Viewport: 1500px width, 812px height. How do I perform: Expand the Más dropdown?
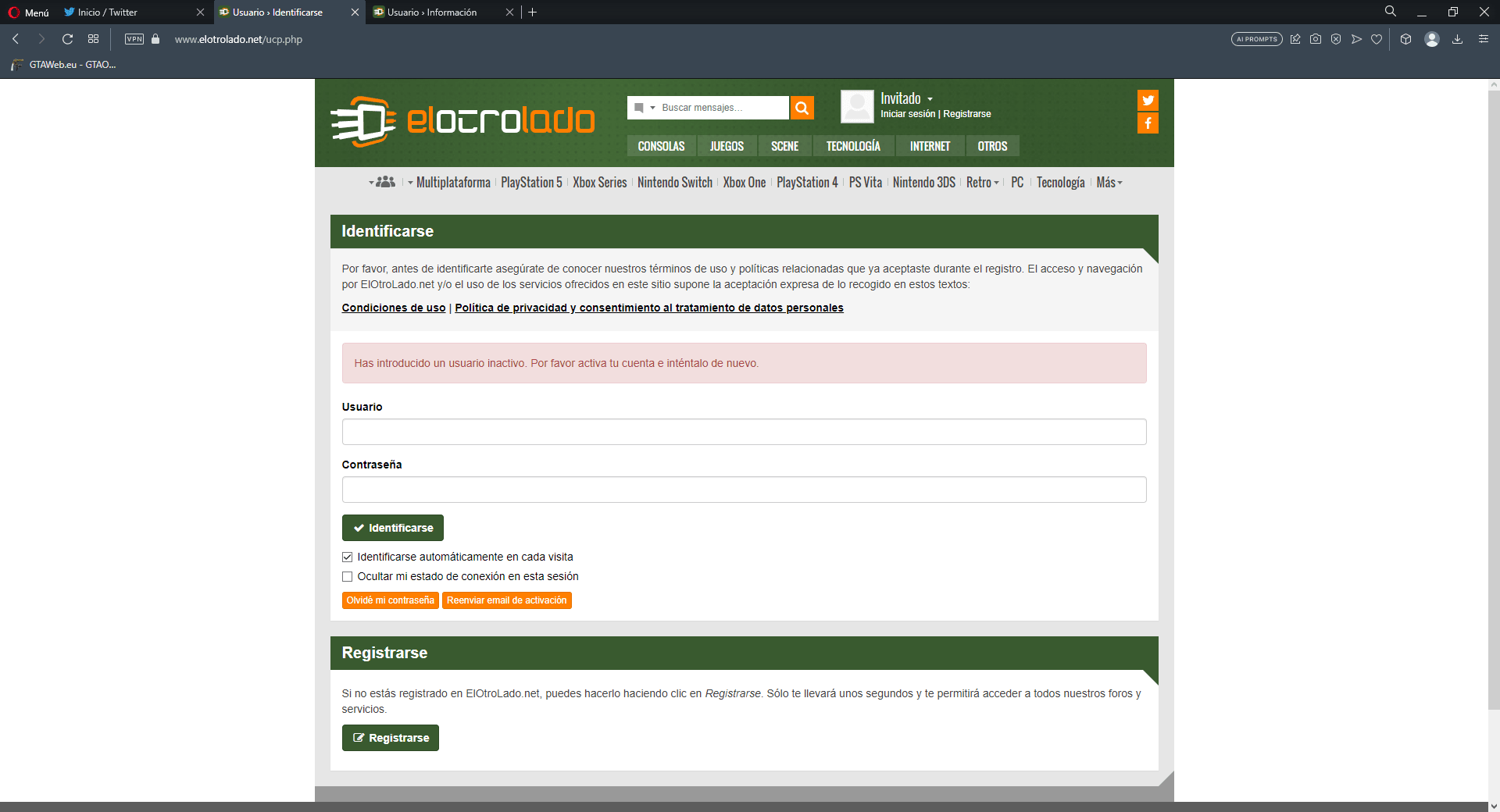coord(1109,183)
